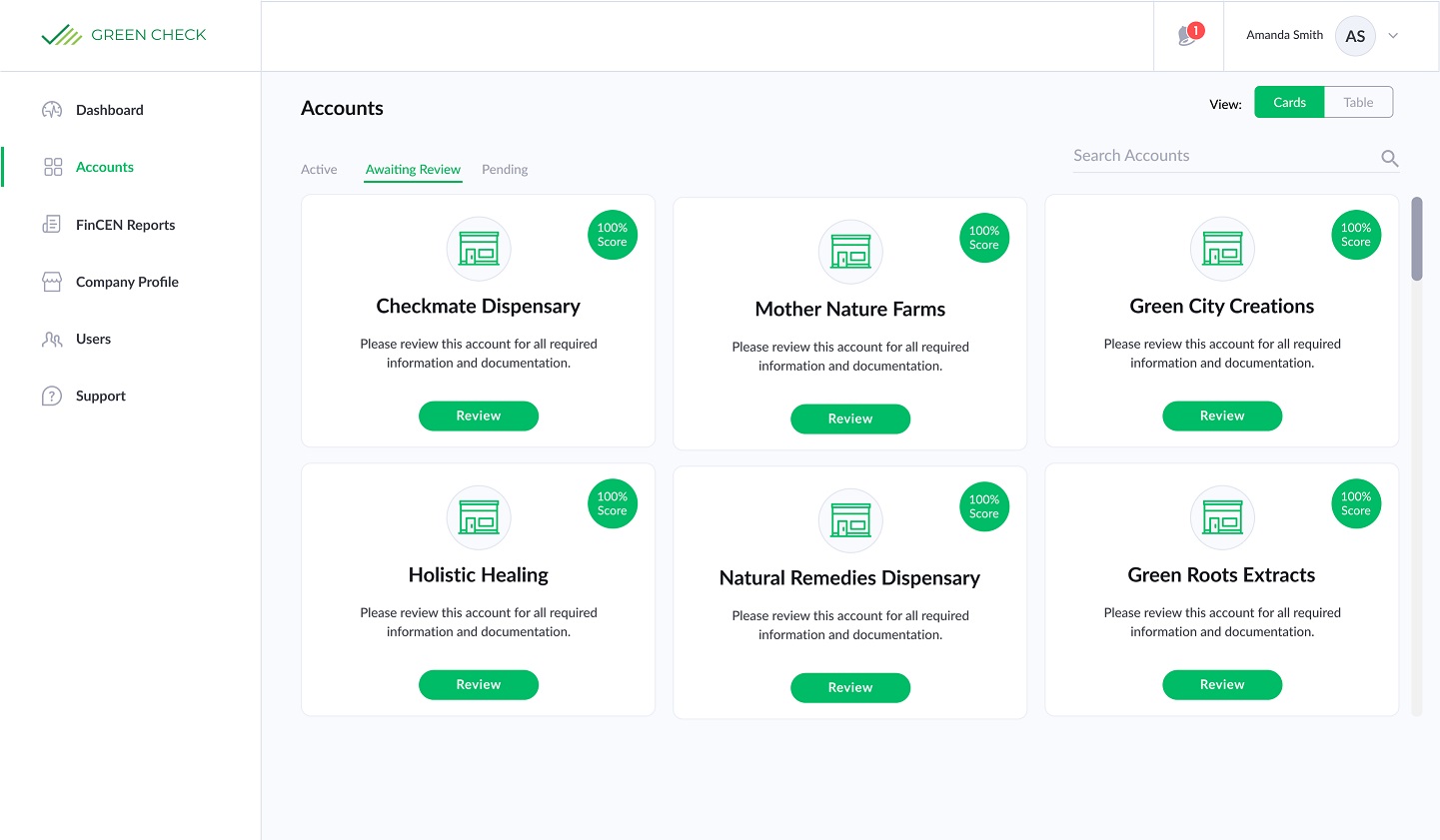Click the Checkmate Dispensary store icon

click(479, 249)
